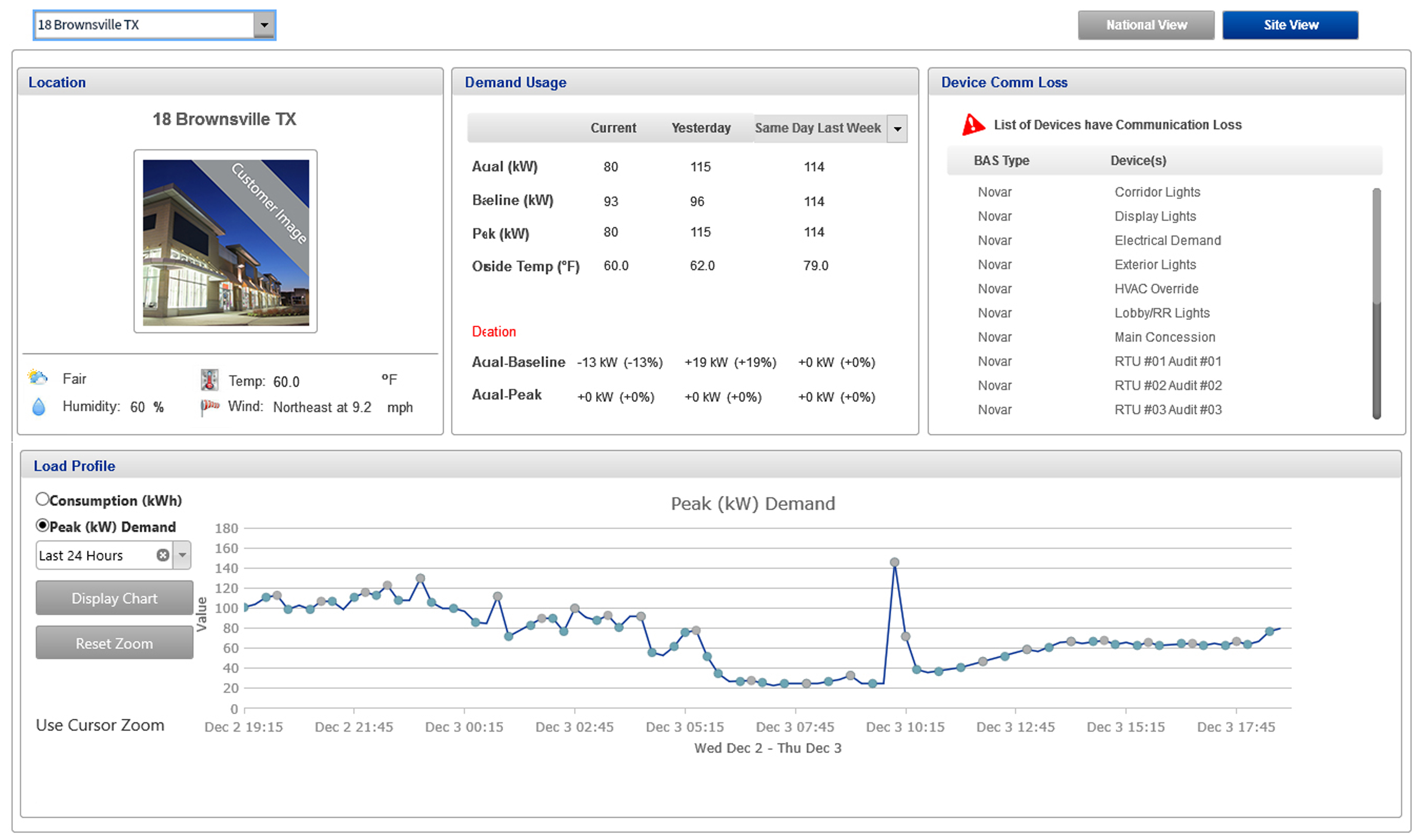Open the 18 Brownsville TX site dropdown
This screenshot has width=1420, height=840.
pos(264,25)
